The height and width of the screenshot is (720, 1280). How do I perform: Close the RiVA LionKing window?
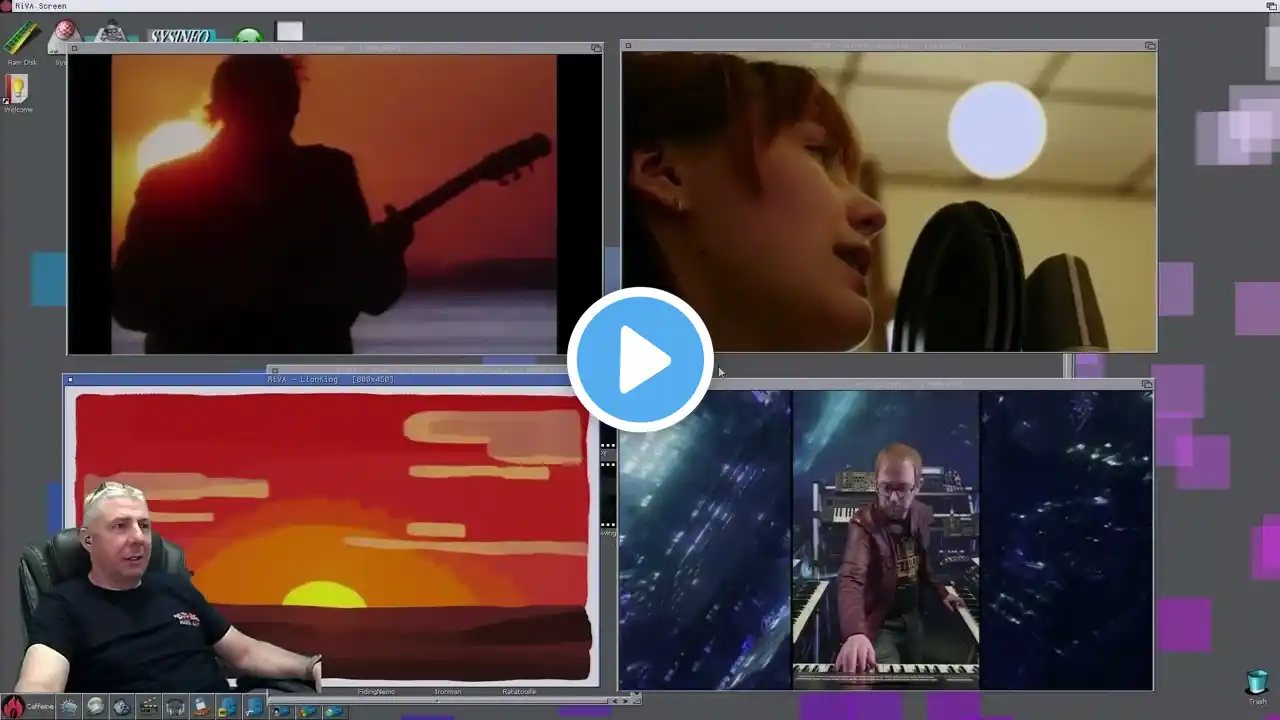(70, 380)
